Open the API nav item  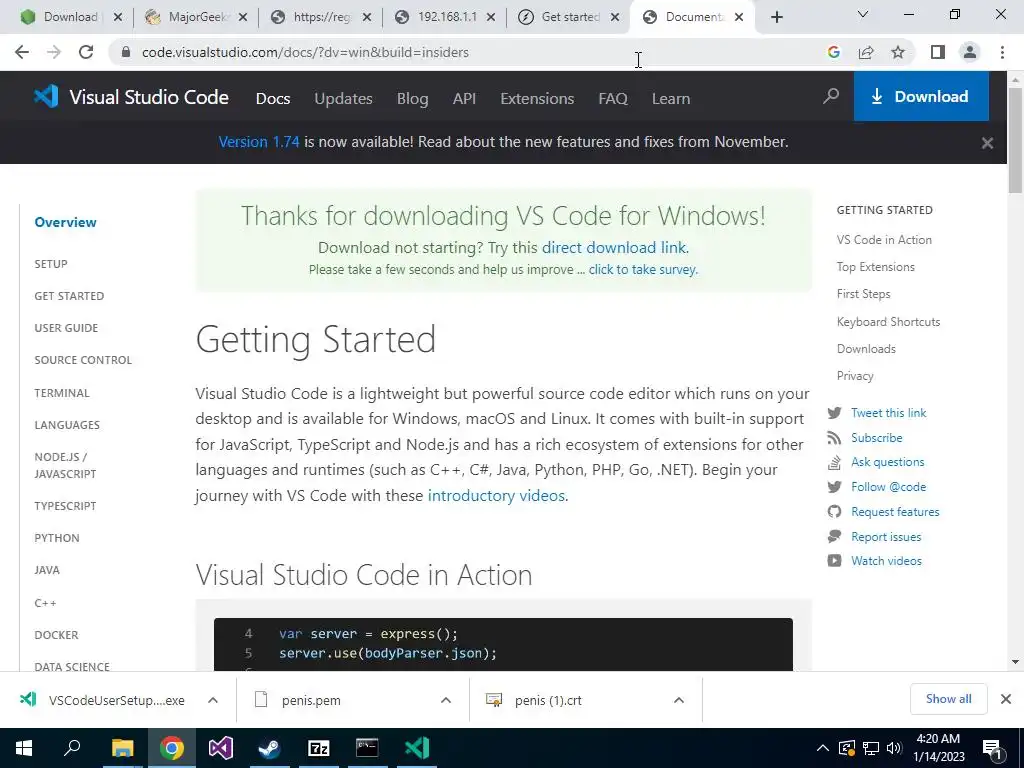464,99
